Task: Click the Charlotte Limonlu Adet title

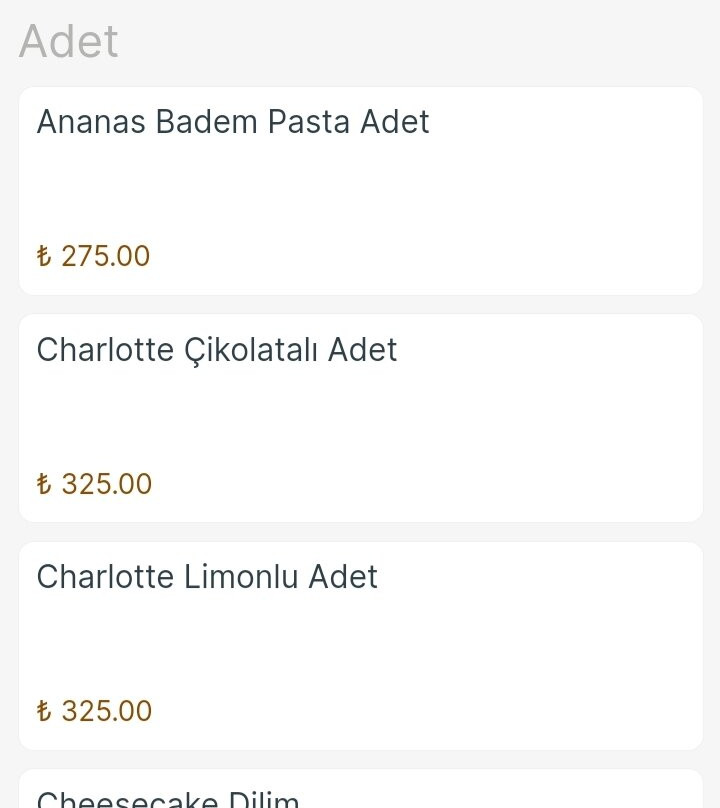Action: coord(207,577)
